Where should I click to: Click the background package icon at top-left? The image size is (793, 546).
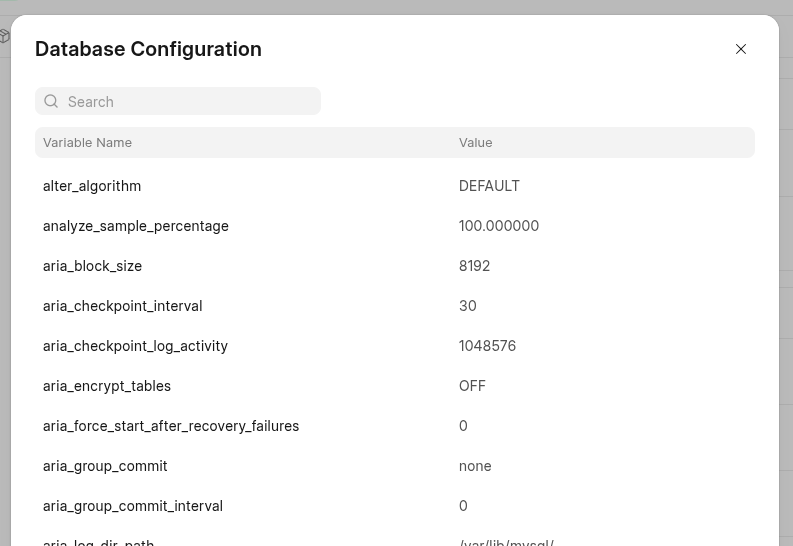5,37
